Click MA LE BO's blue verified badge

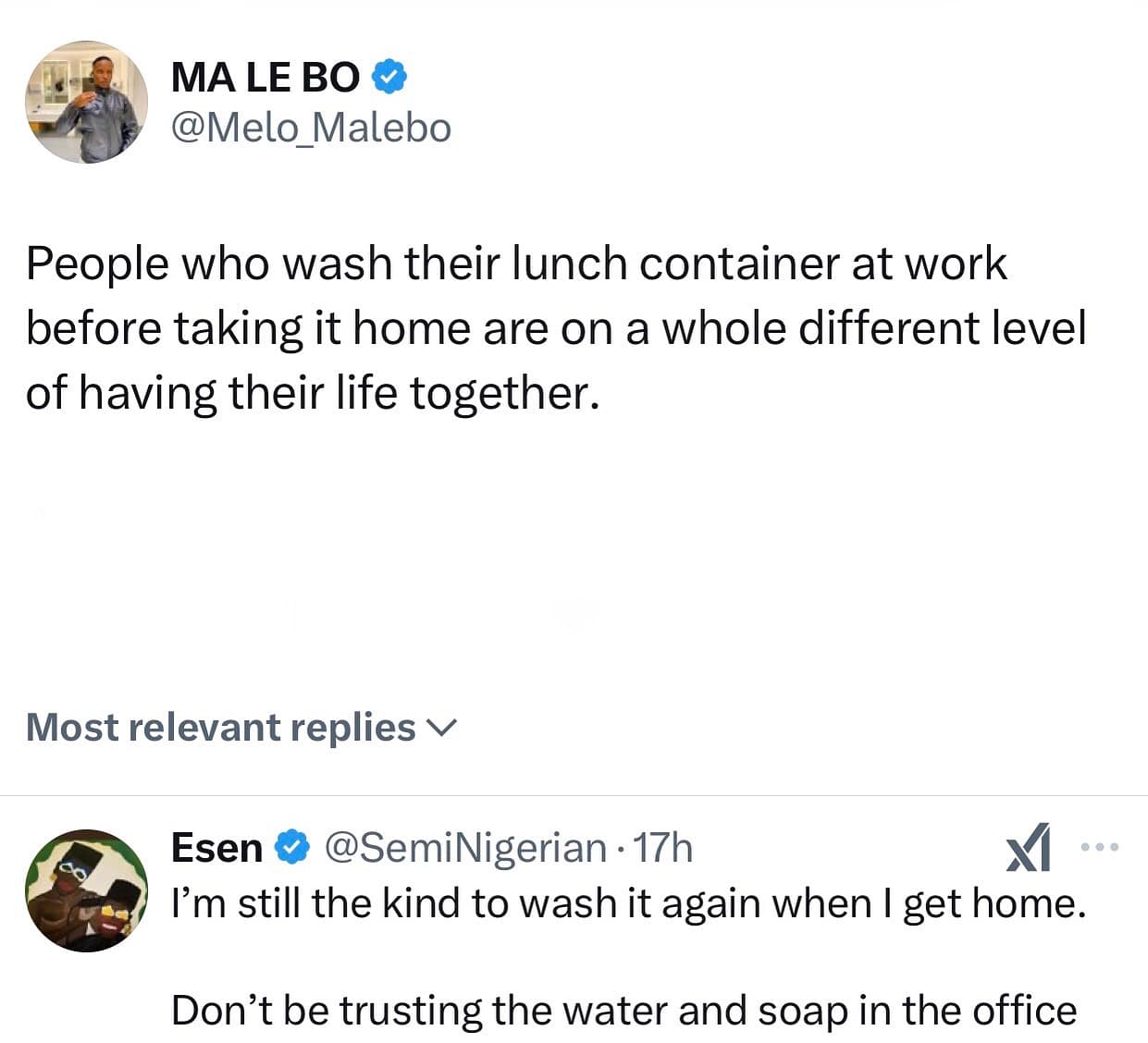389,77
